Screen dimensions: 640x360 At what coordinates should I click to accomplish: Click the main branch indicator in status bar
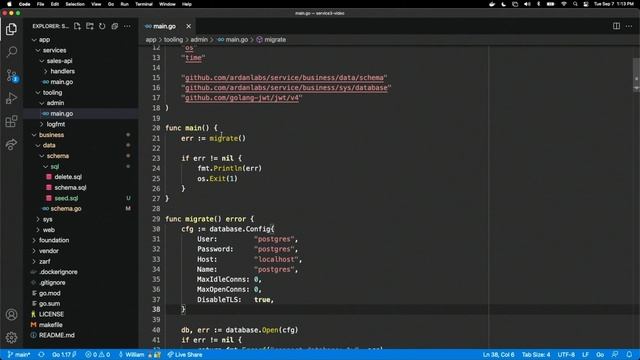tap(19, 355)
